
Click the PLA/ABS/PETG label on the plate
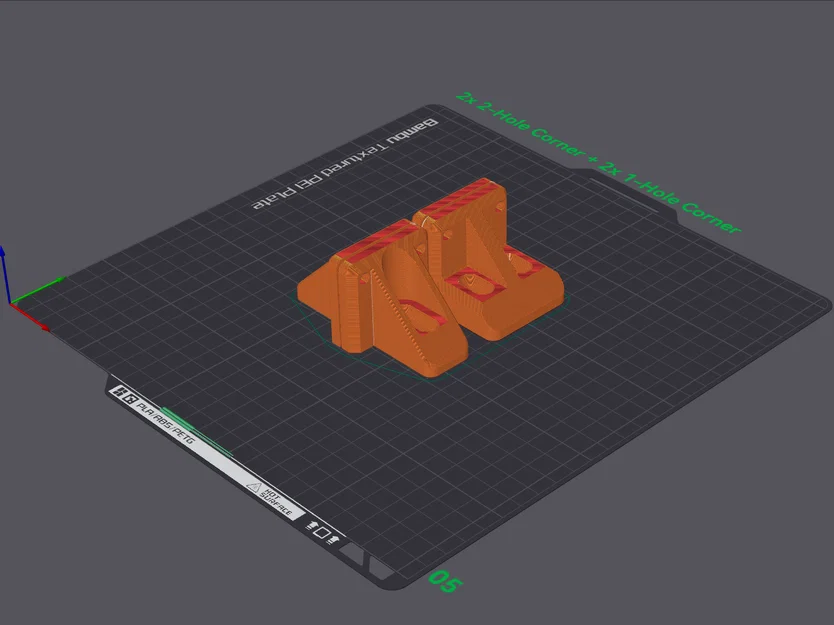[x=166, y=422]
